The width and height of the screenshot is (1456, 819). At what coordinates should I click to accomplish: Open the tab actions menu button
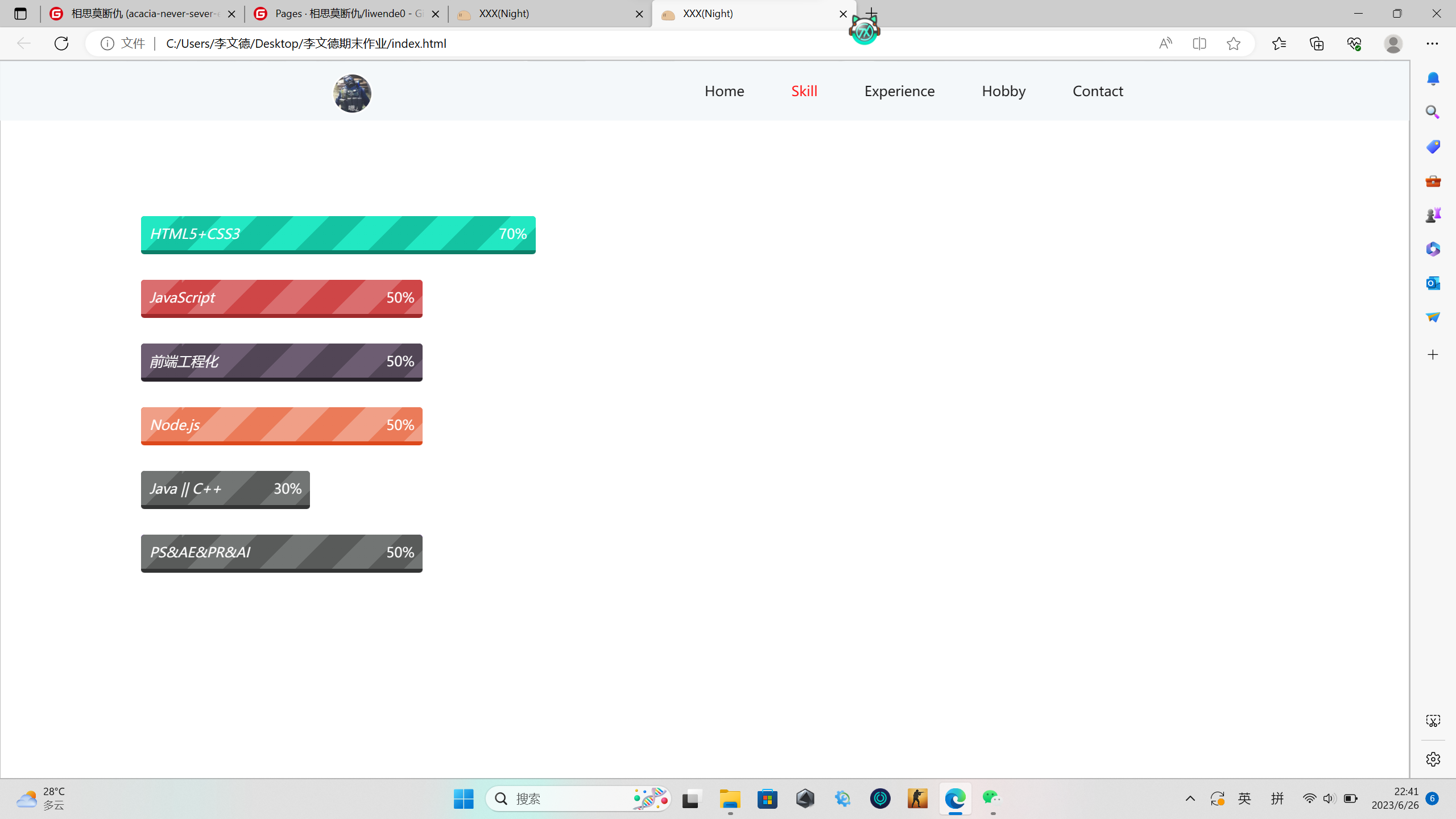click(20, 14)
